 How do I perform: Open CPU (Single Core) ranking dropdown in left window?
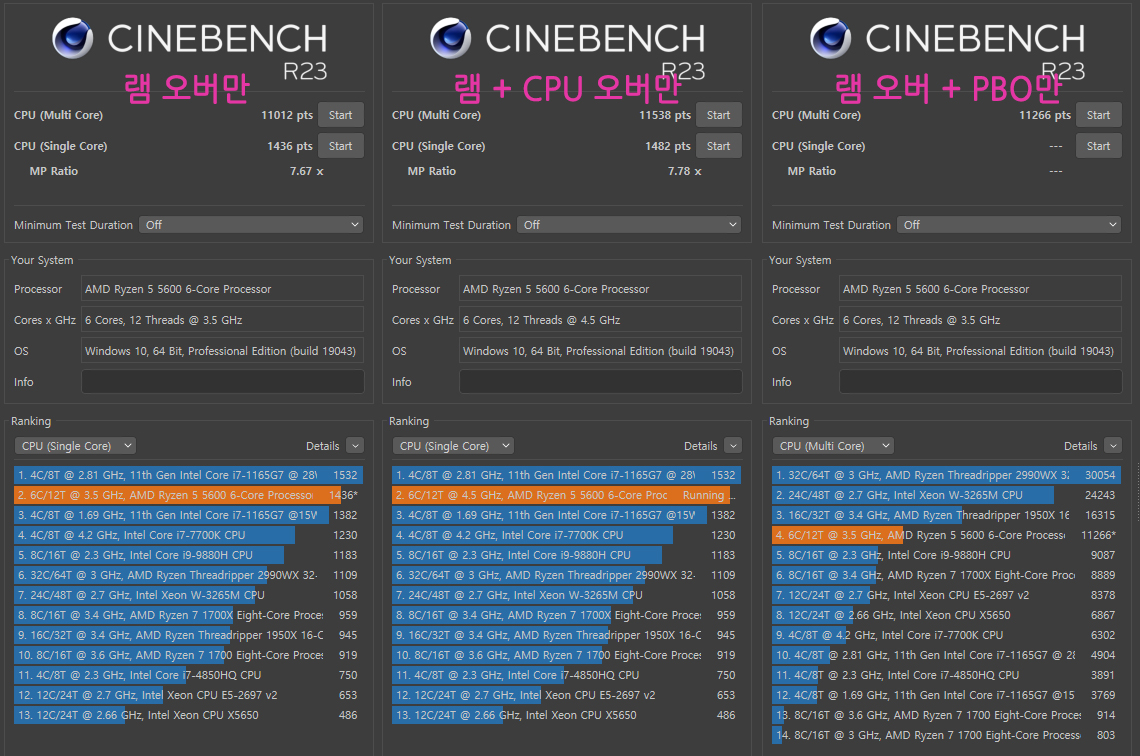75,446
